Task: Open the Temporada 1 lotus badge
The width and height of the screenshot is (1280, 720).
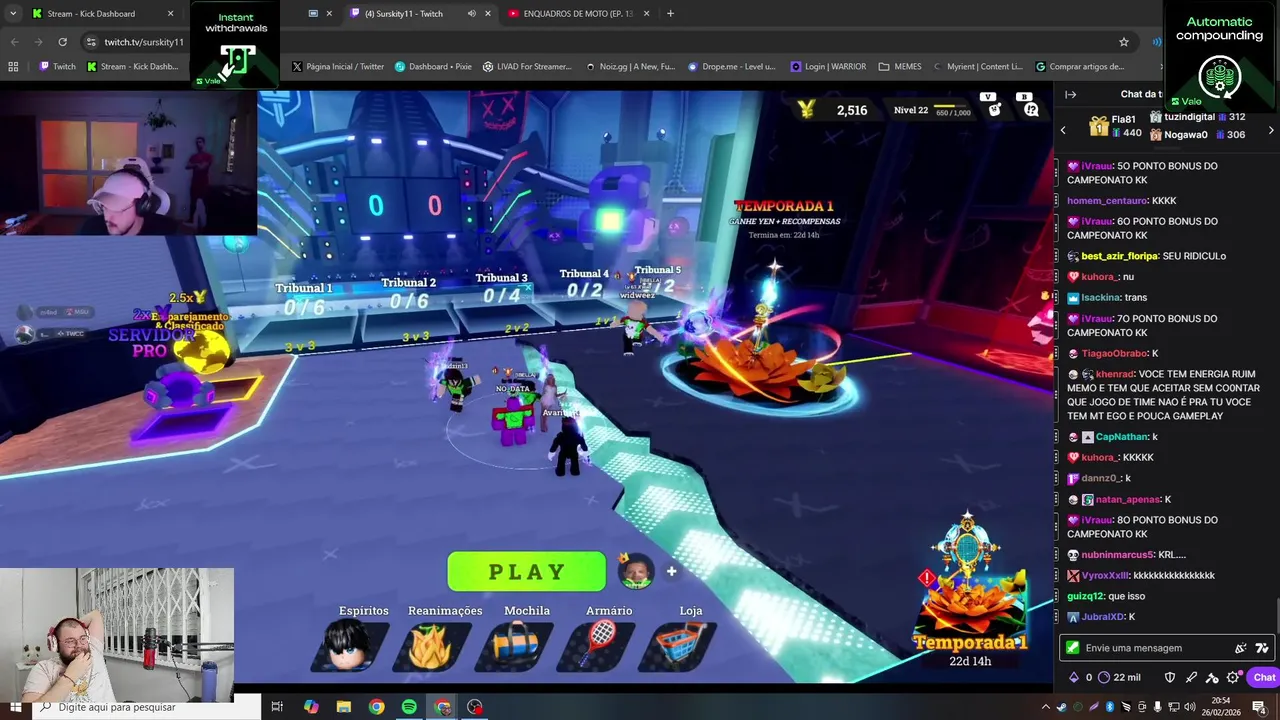Action: [x=970, y=590]
